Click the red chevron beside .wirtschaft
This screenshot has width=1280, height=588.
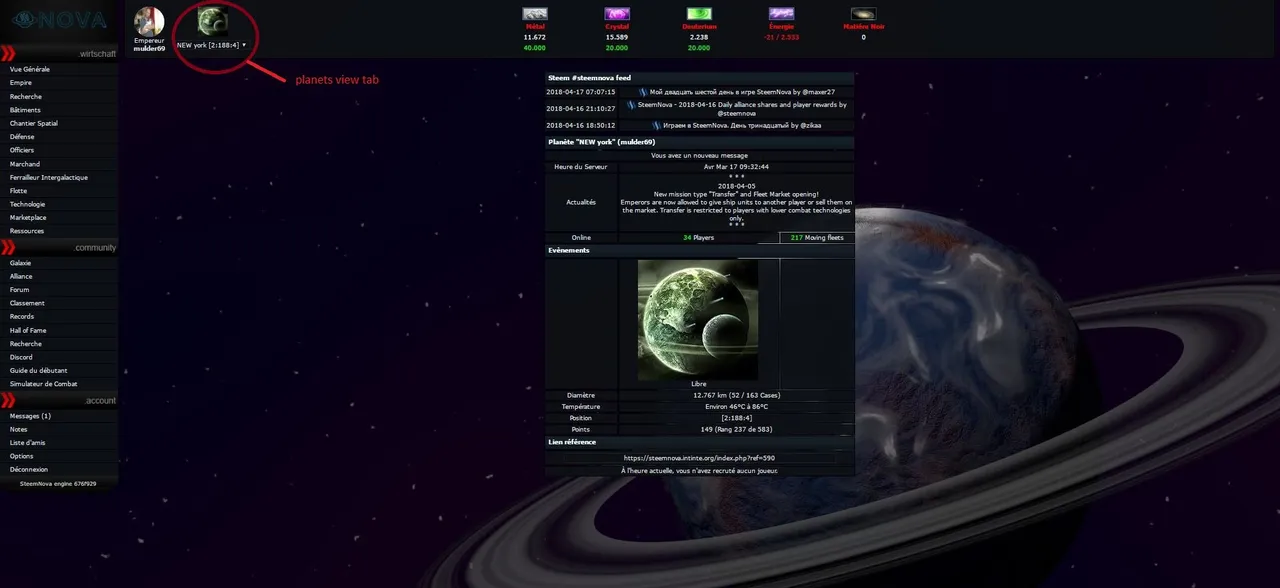[8, 53]
